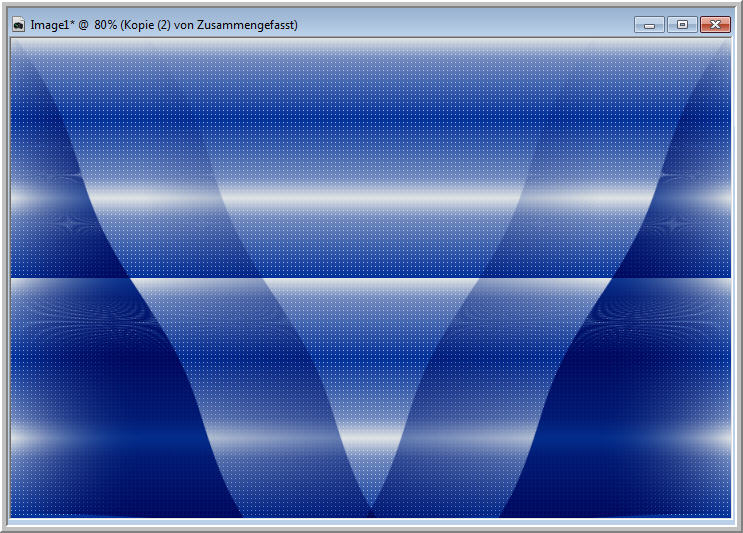Click the Image1 document icon in title bar
The height and width of the screenshot is (533, 743).
[x=18, y=25]
